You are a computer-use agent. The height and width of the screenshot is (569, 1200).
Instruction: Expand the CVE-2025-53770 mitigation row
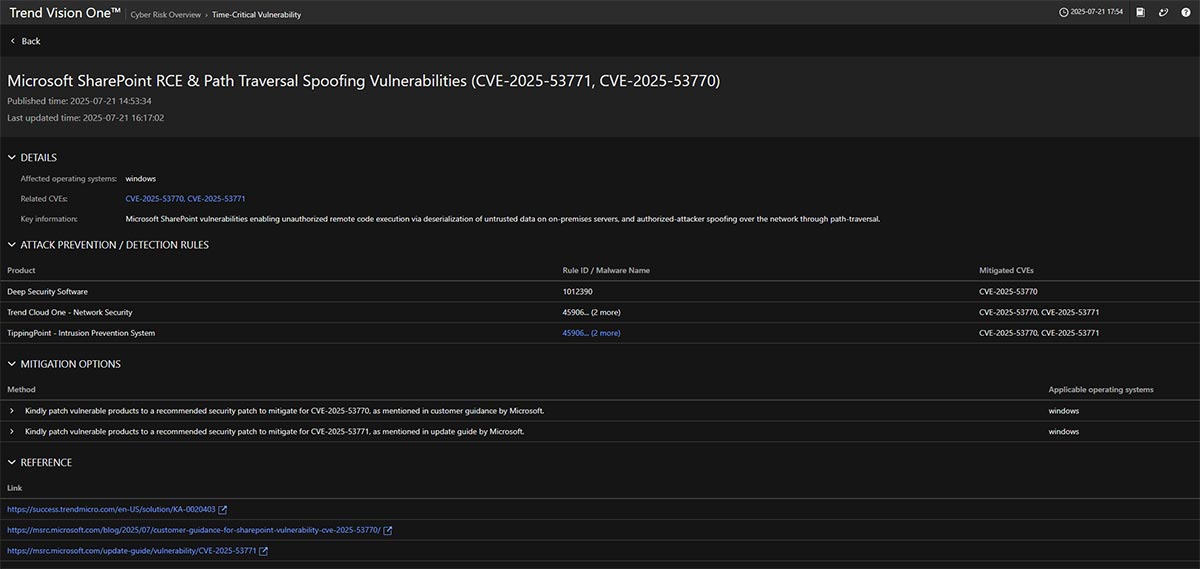[12, 411]
